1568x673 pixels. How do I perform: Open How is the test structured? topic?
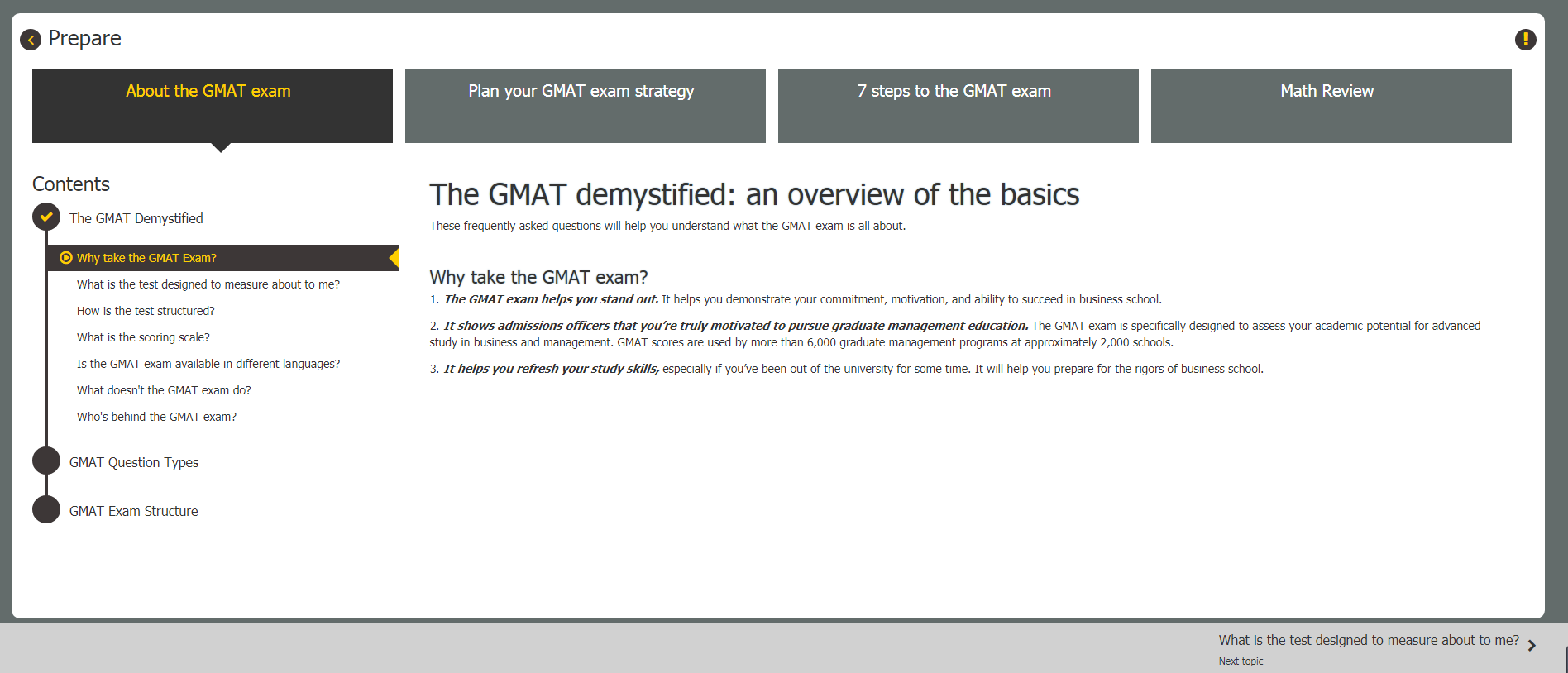(146, 311)
